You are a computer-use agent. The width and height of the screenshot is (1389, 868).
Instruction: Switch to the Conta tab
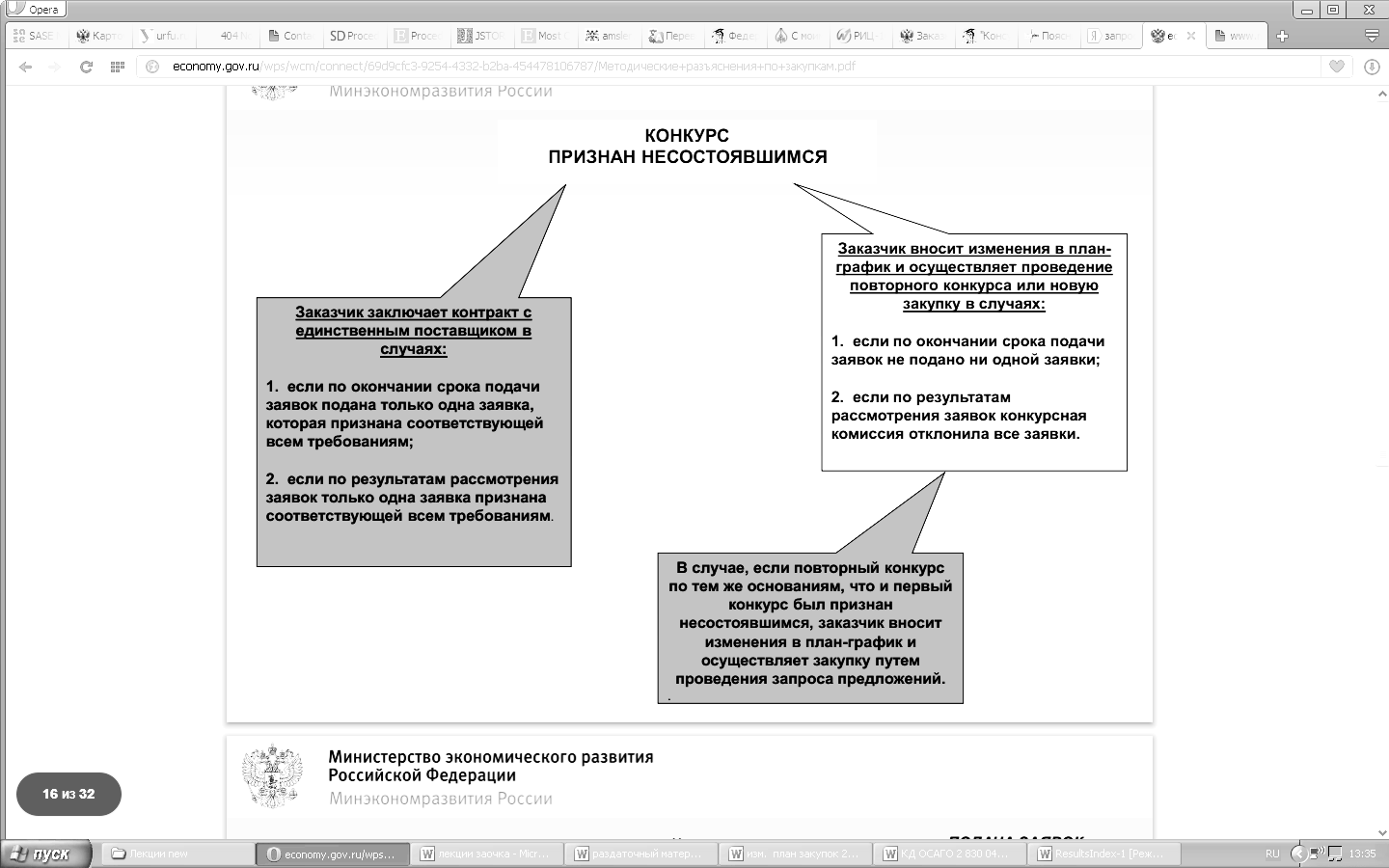pyautogui.click(x=290, y=36)
